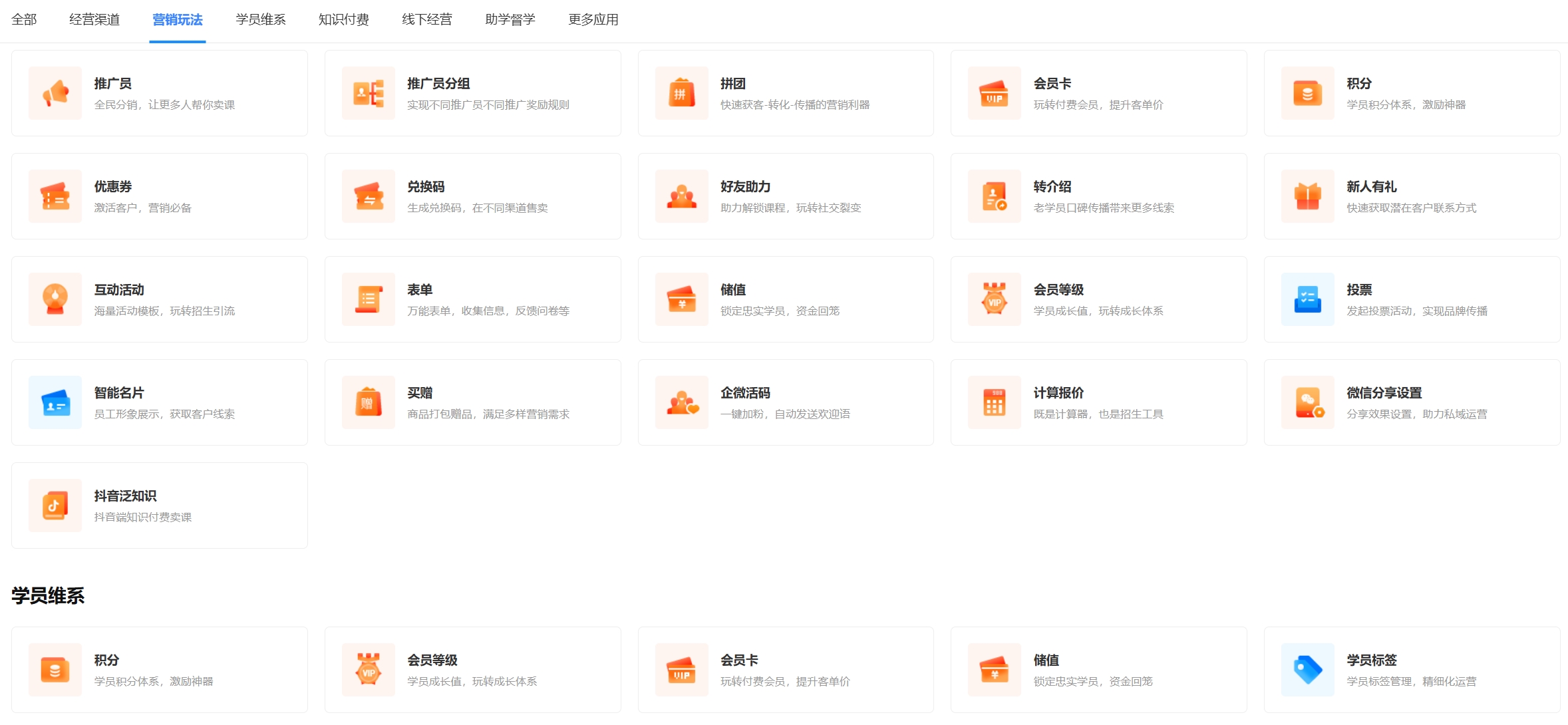Image resolution: width=1568 pixels, height=725 pixels.
Task: Open the 推广员分组 app card title
Action: pyautogui.click(x=438, y=84)
